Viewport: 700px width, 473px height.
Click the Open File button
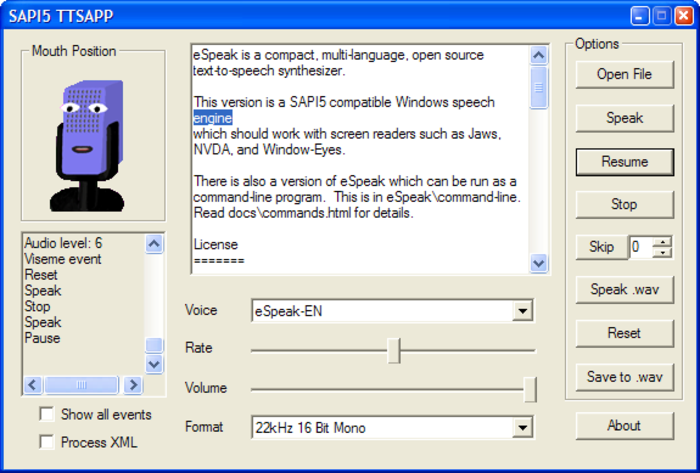coord(625,75)
